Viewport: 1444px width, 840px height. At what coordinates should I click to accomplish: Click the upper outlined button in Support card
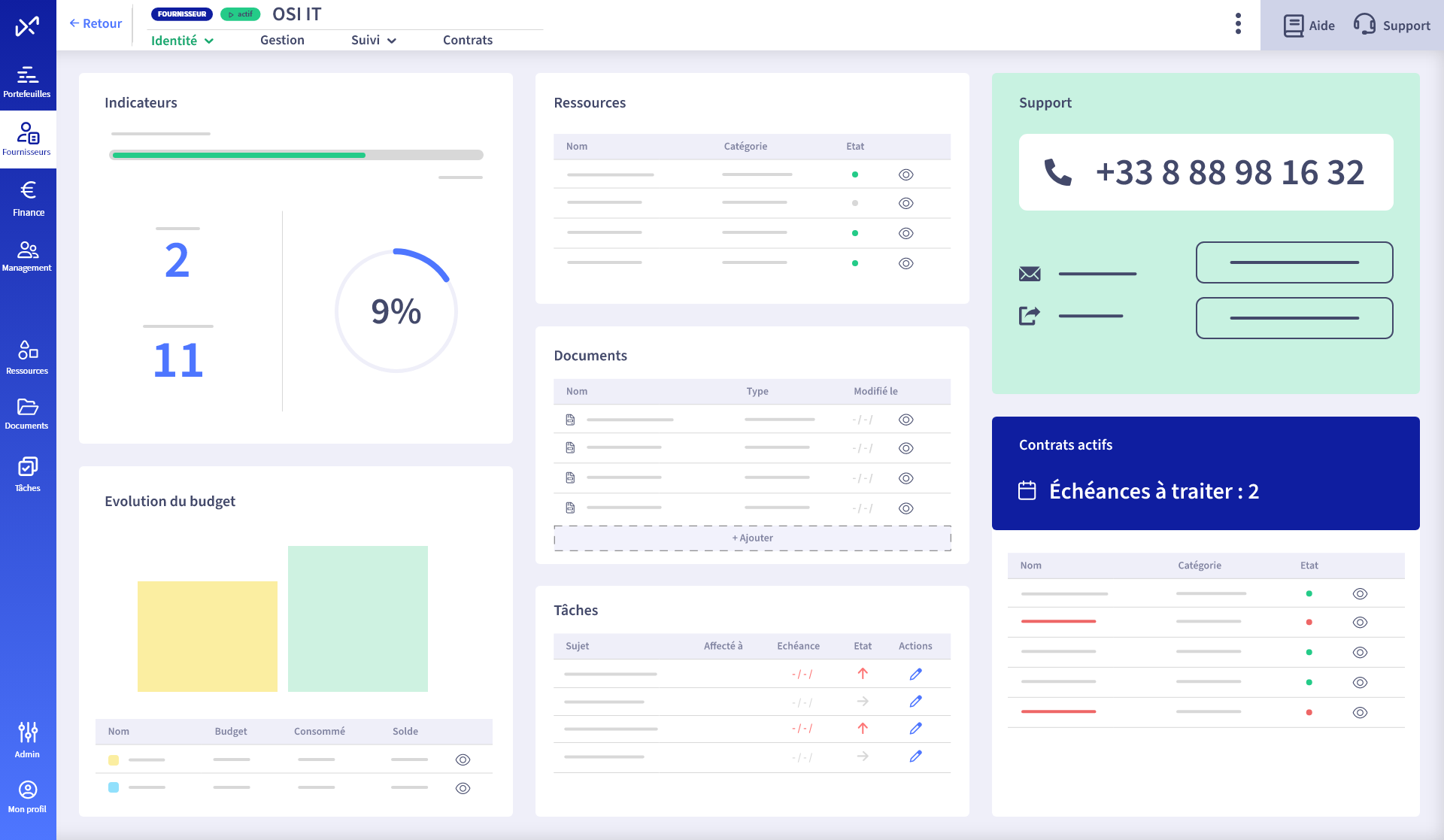[1294, 262]
